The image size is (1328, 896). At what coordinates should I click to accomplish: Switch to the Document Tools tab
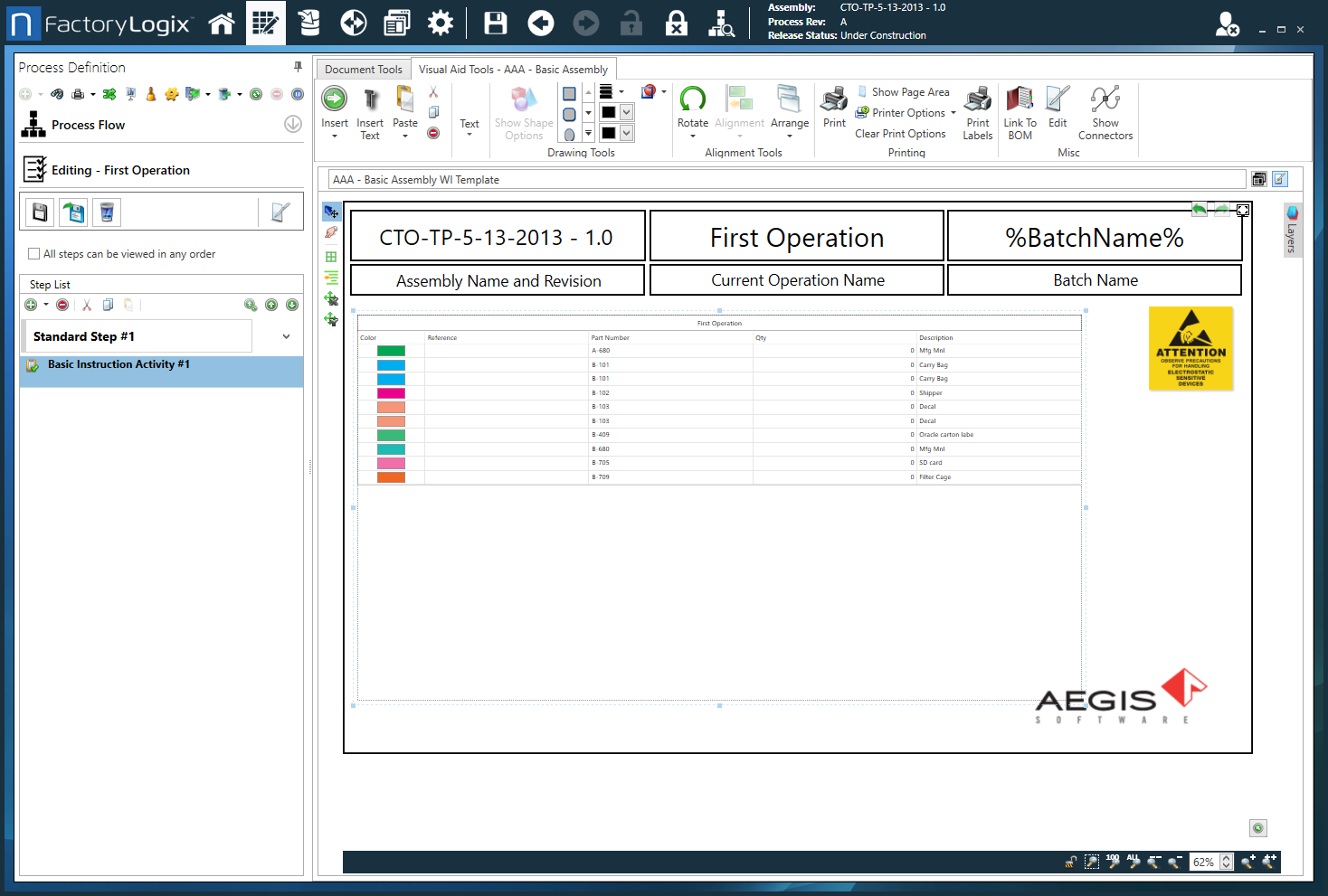click(364, 70)
